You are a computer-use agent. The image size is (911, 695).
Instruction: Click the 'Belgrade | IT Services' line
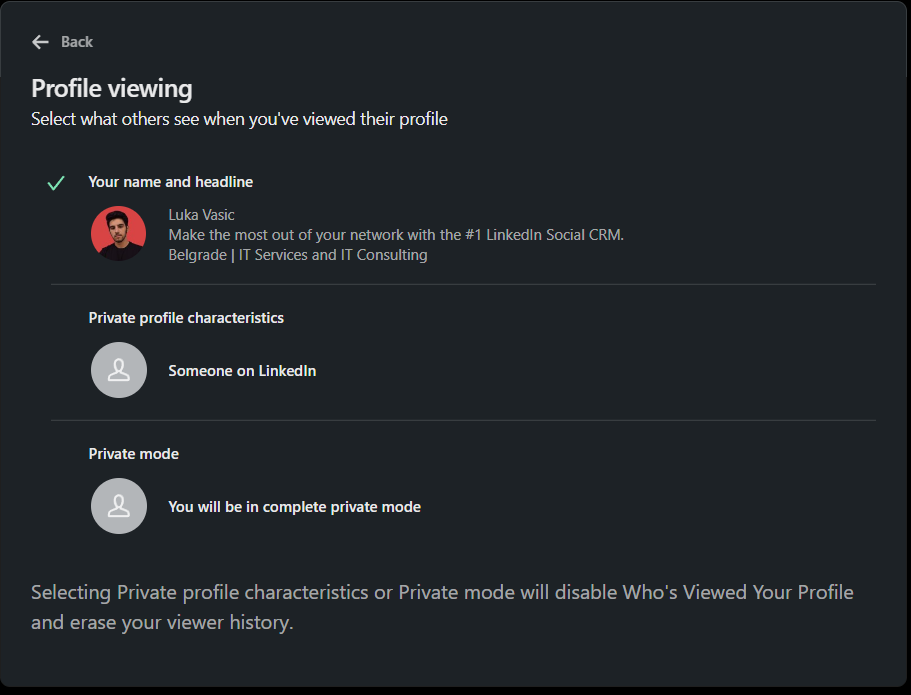(x=297, y=255)
